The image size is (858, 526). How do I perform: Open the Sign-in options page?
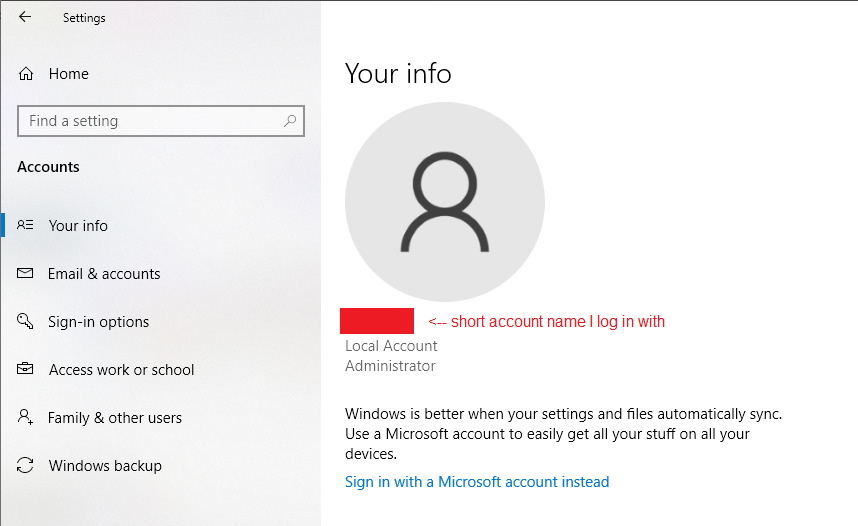[x=98, y=322]
